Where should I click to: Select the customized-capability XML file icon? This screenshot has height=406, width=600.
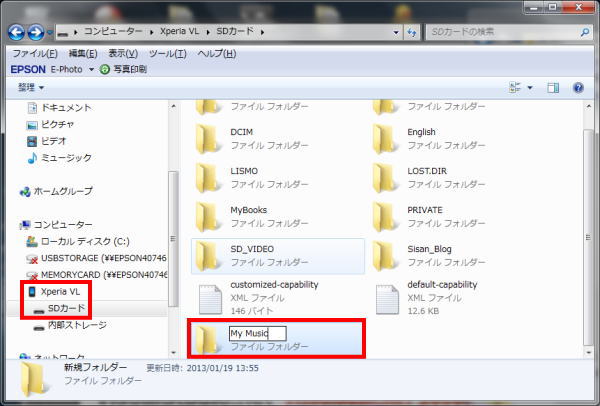tap(210, 299)
